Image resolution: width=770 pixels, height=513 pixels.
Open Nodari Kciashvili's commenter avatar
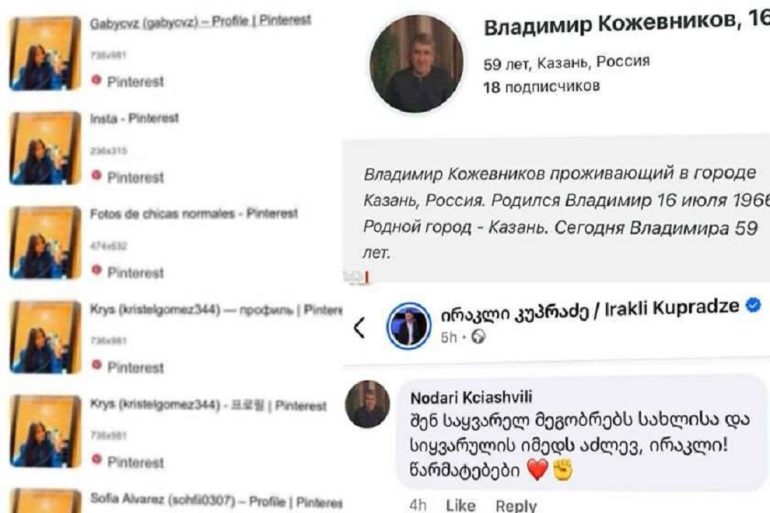[x=368, y=404]
